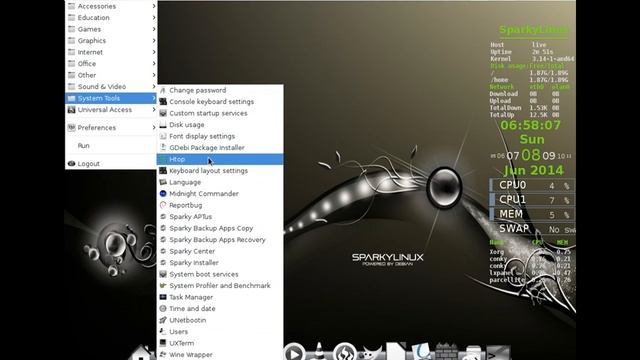This screenshot has width=640, height=360.
Task: Click the Keyboard layout settings icon
Action: click(163, 171)
